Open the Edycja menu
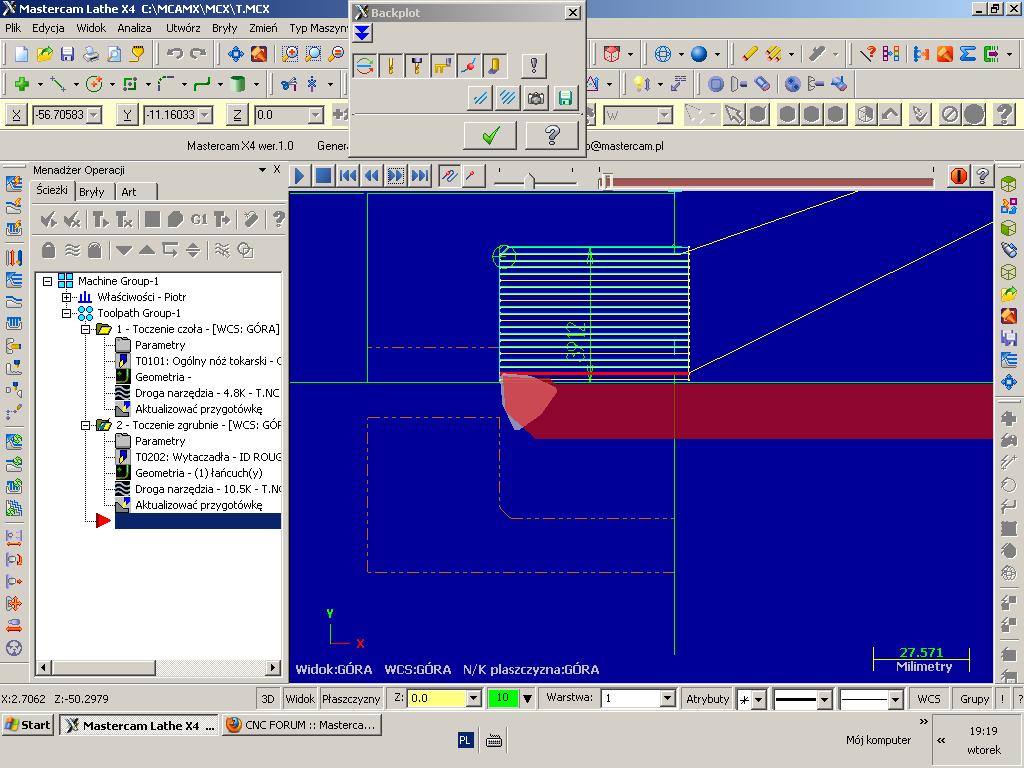Image resolution: width=1024 pixels, height=768 pixels. (48, 28)
